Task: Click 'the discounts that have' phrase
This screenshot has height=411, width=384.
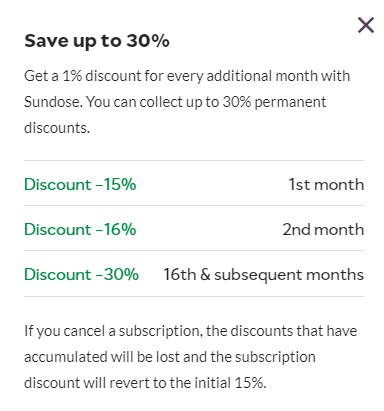Action: coord(282,331)
